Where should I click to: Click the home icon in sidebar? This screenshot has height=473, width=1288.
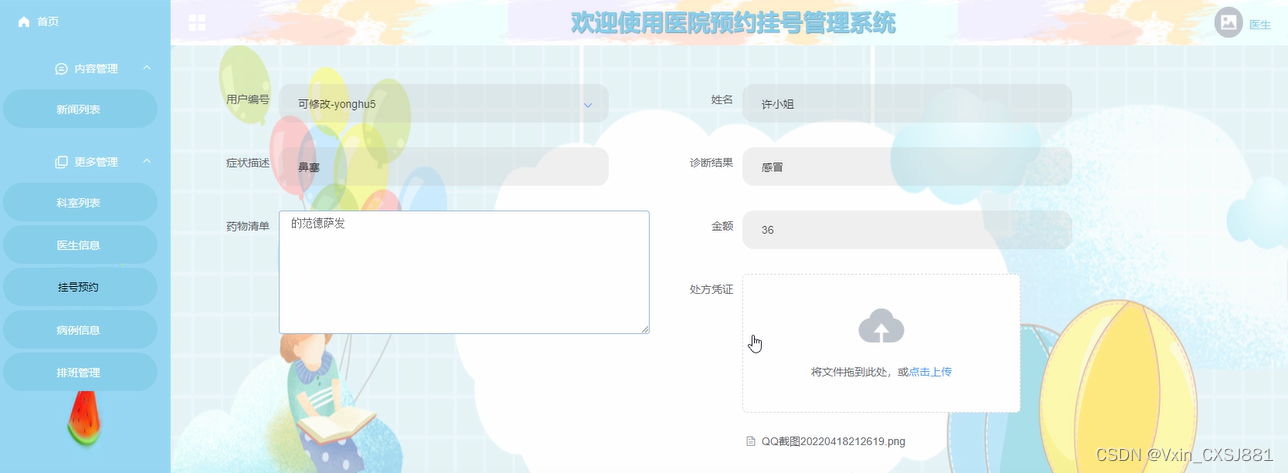point(24,21)
